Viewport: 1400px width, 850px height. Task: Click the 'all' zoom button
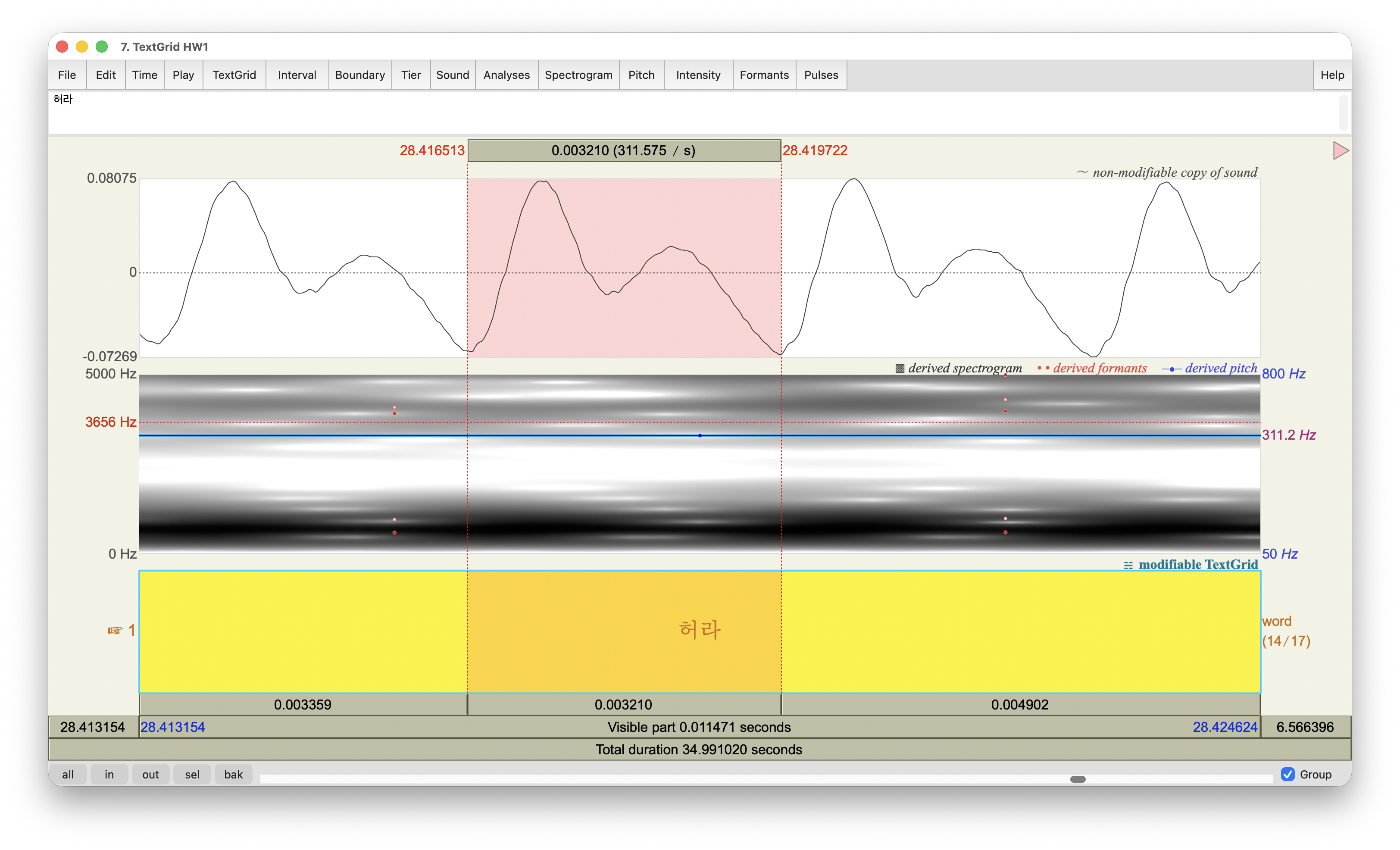click(x=68, y=775)
